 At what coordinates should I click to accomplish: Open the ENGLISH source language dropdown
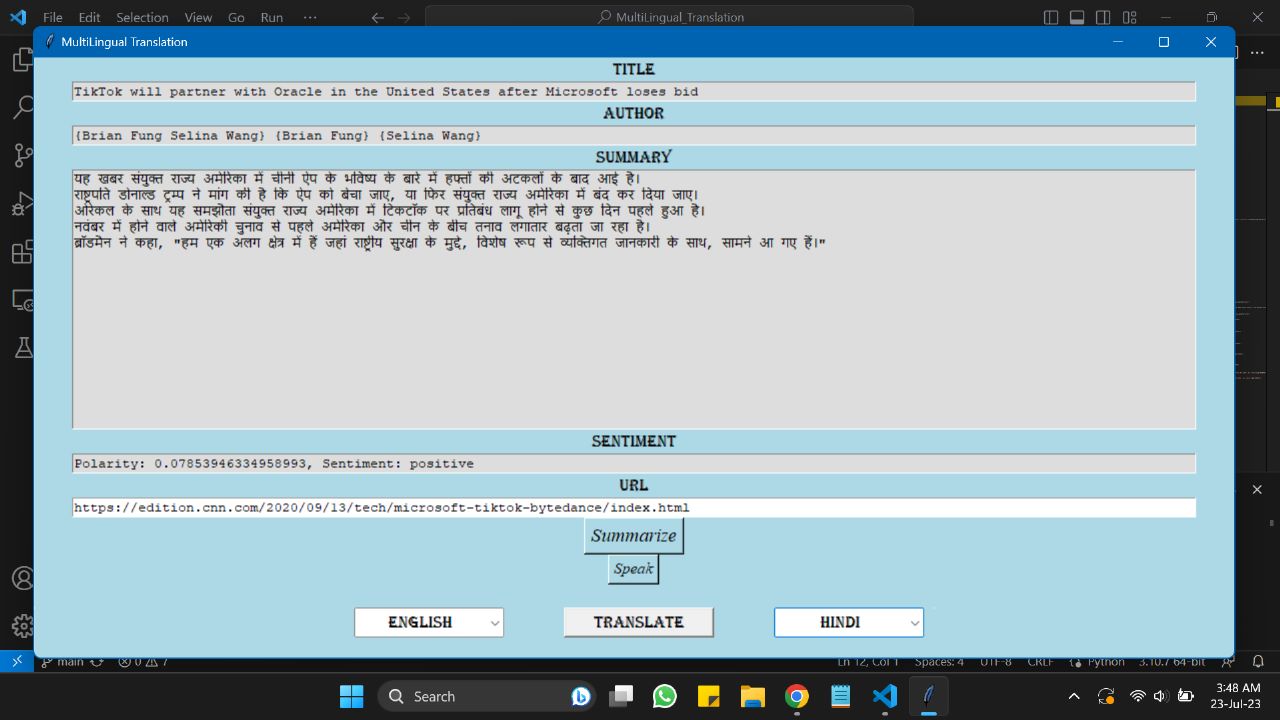coord(429,622)
